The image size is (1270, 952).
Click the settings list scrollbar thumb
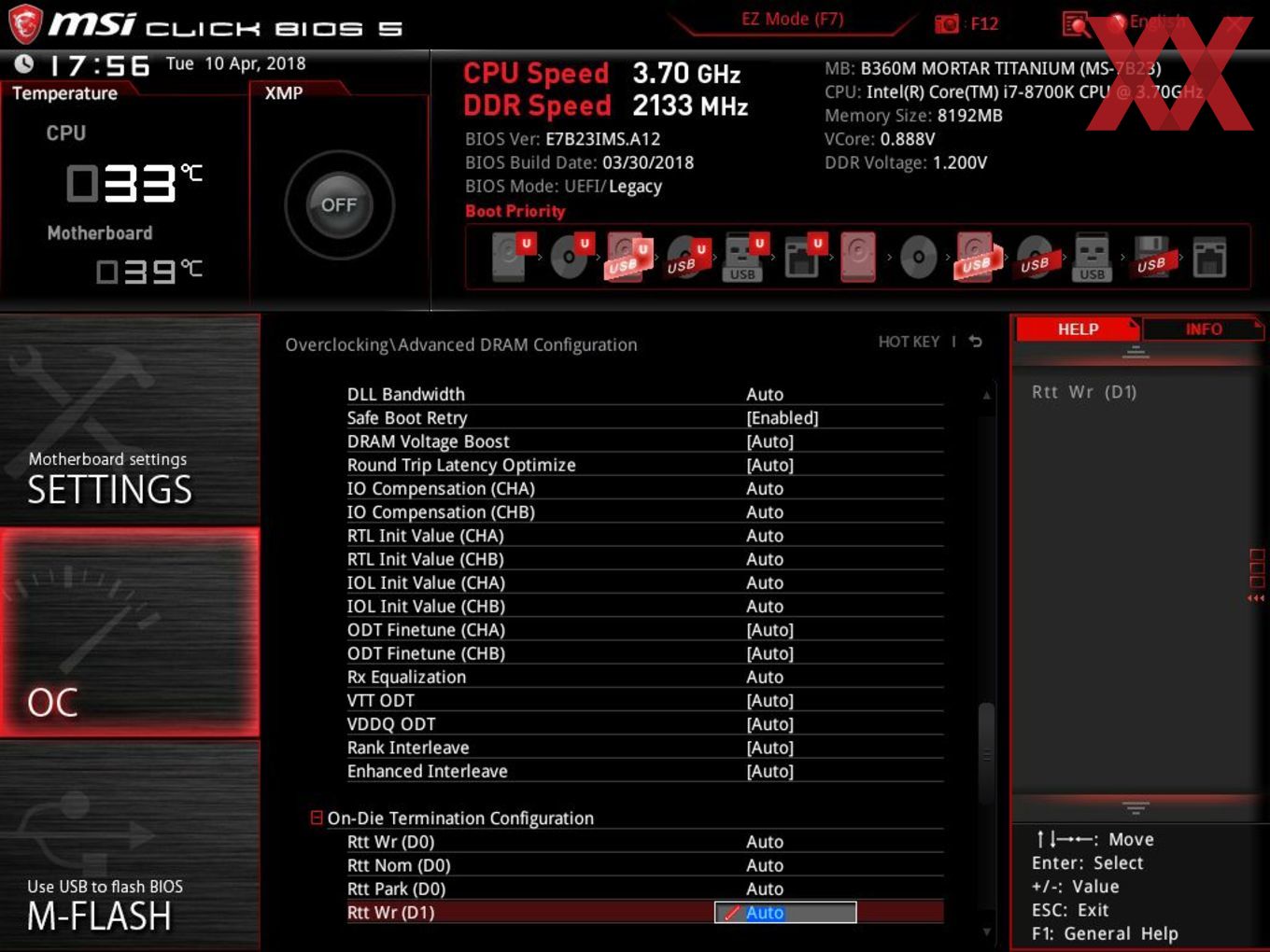point(986,752)
